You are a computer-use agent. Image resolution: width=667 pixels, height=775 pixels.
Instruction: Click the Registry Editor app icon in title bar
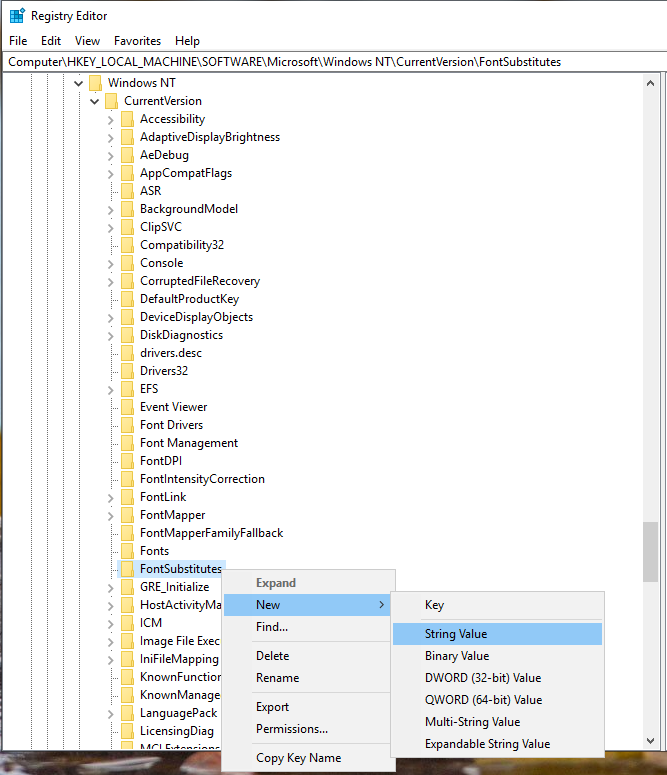click(17, 15)
